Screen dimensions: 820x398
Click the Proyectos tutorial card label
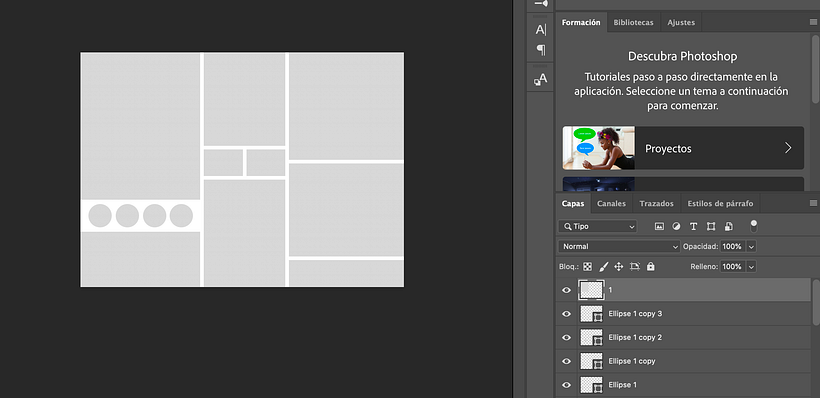click(x=668, y=149)
